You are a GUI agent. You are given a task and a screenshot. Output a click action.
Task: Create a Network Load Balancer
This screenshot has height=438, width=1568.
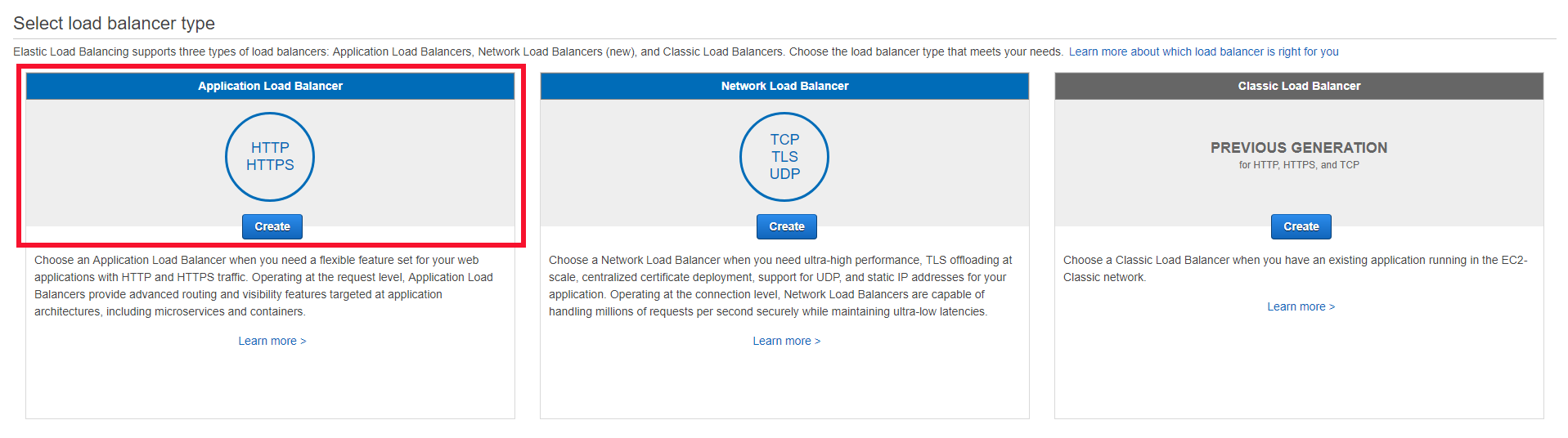coord(786,226)
